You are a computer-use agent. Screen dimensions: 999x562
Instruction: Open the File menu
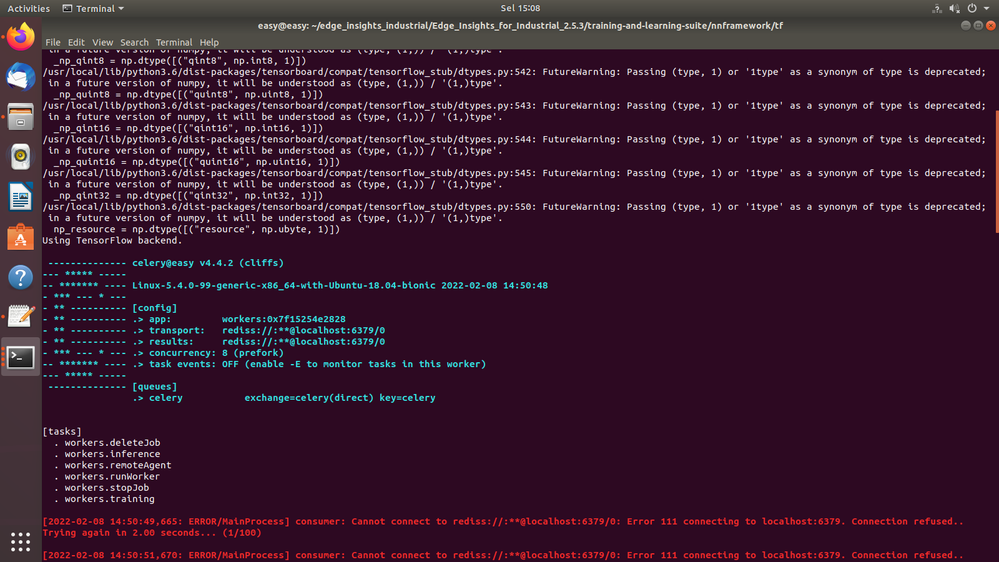click(52, 43)
